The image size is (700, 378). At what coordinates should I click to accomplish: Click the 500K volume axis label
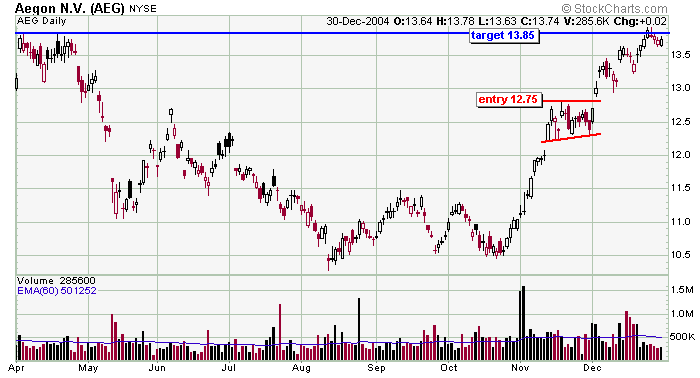click(x=683, y=337)
